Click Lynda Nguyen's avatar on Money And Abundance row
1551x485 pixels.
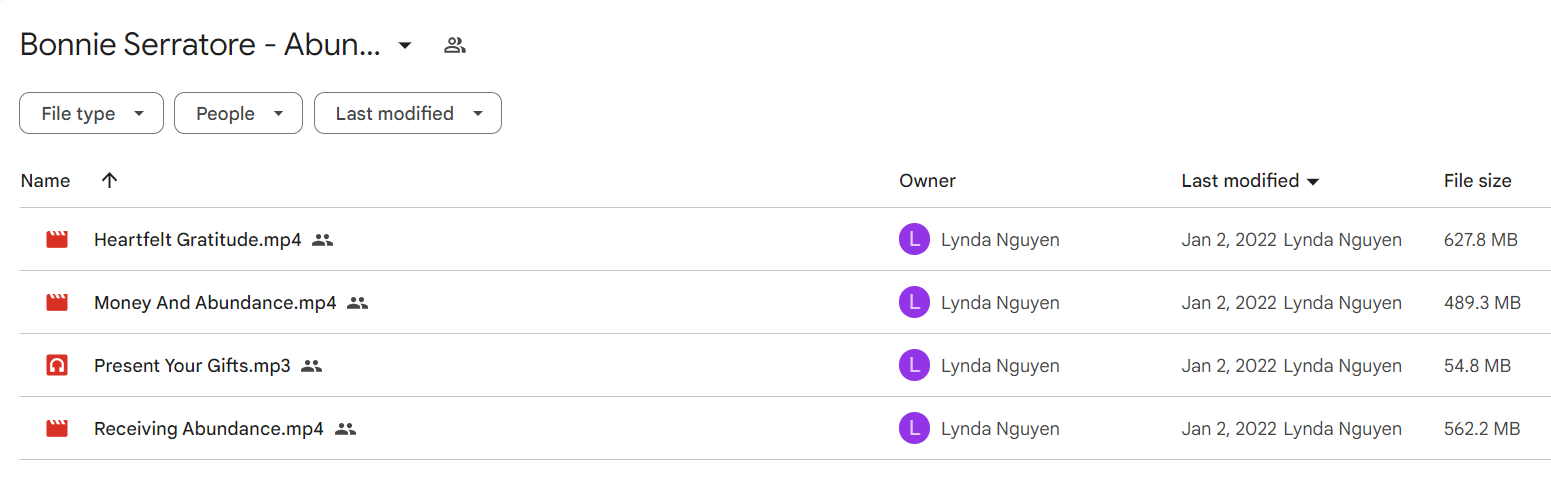coord(914,303)
